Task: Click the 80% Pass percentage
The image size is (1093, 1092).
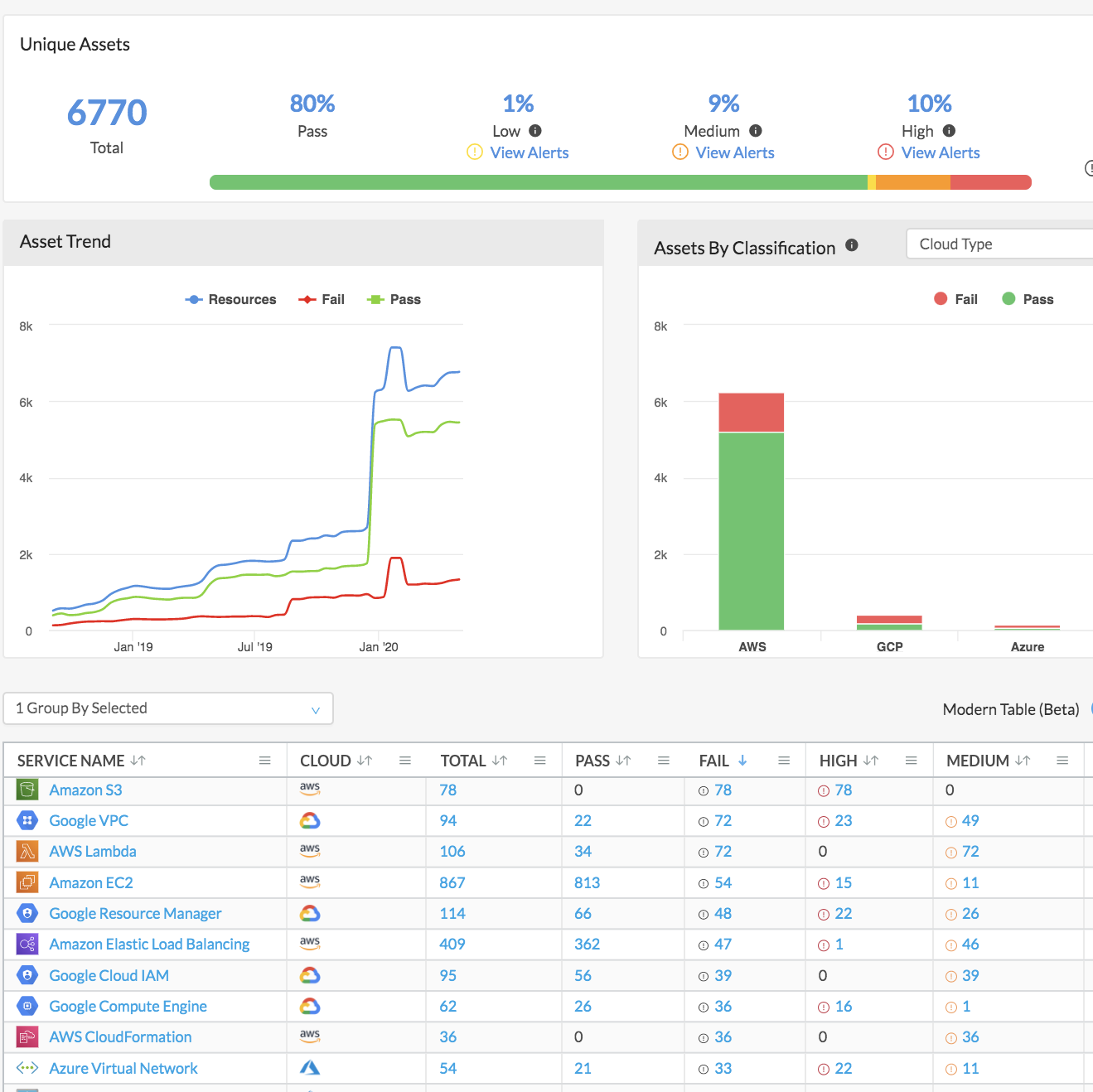Action: pos(312,104)
